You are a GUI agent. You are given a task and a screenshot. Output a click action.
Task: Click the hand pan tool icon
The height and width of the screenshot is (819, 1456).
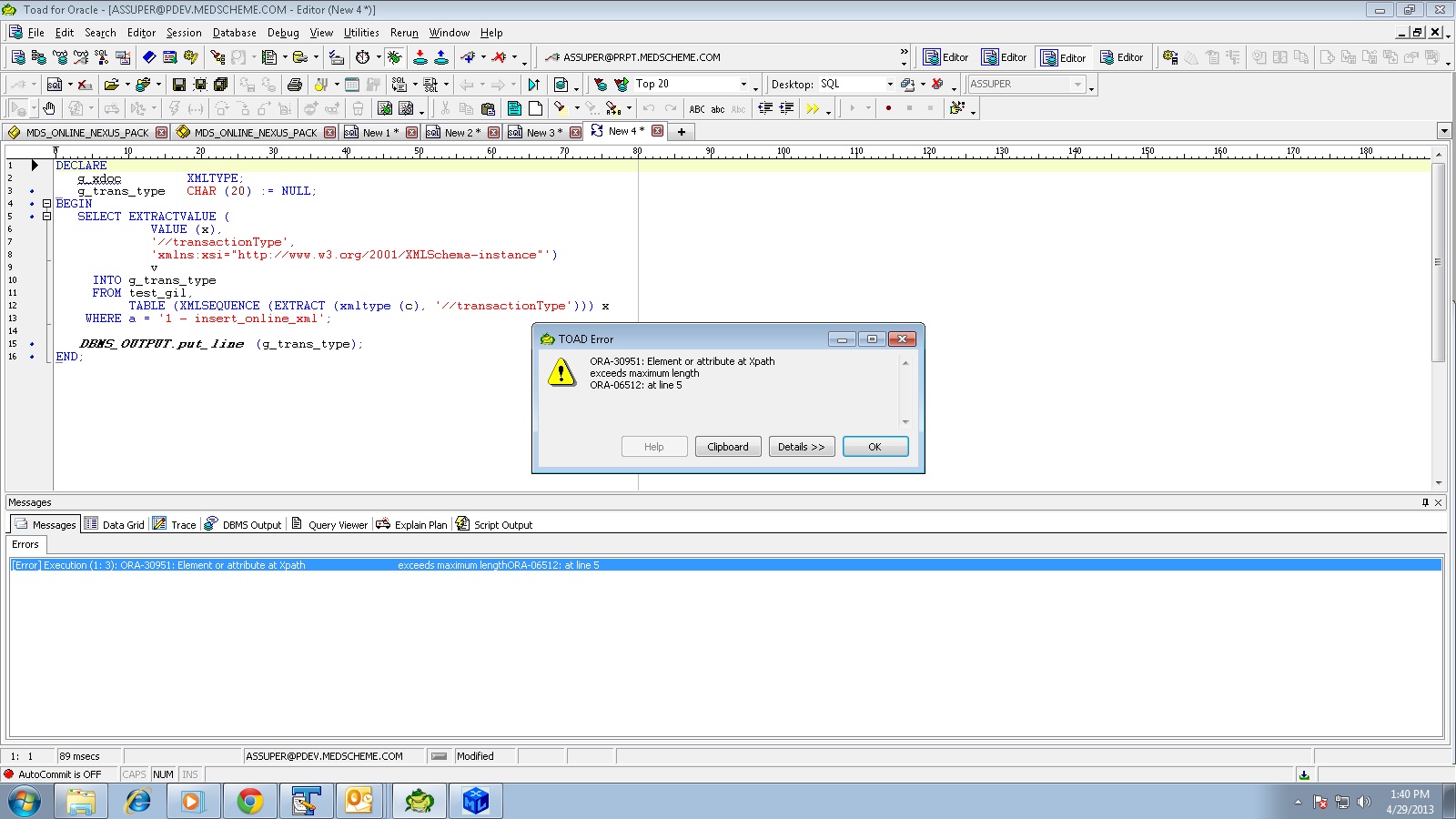49,108
